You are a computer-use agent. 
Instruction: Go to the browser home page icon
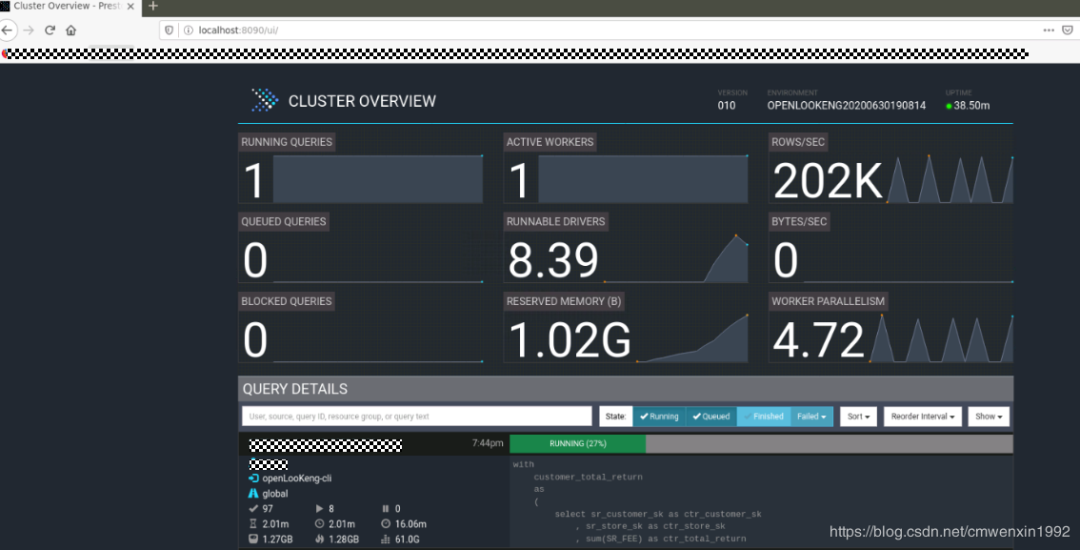[x=71, y=30]
